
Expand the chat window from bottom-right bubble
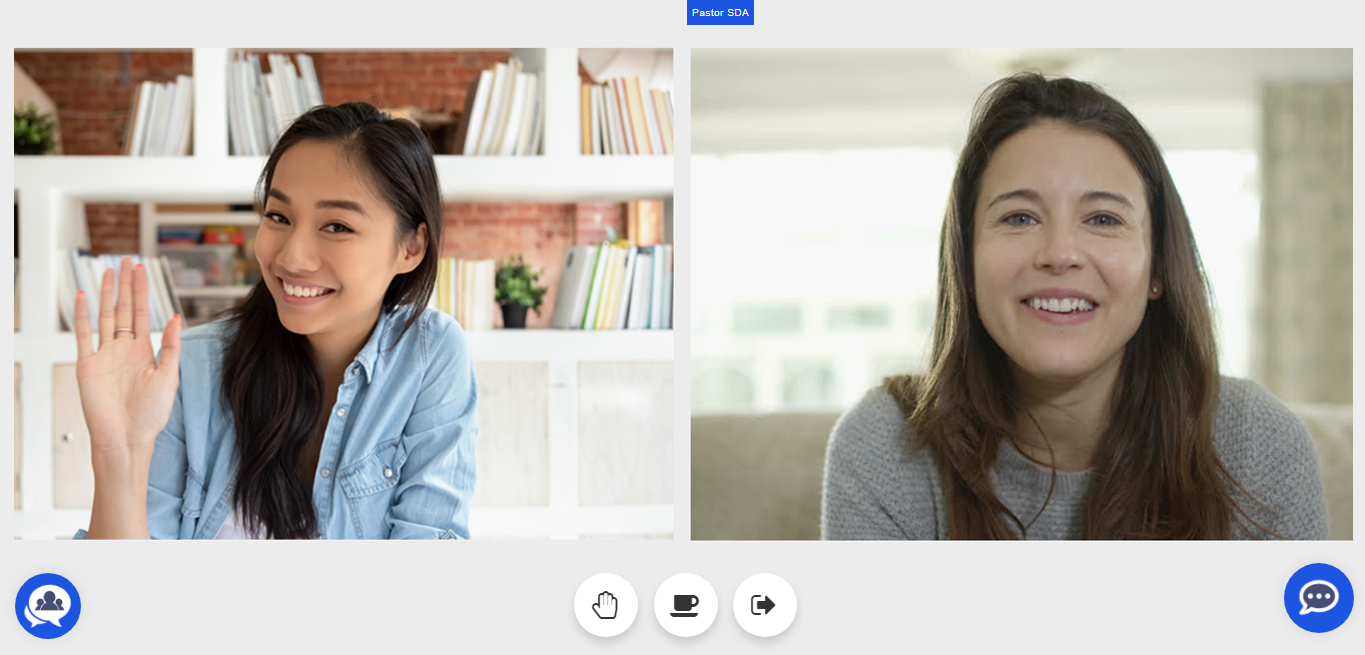1318,598
